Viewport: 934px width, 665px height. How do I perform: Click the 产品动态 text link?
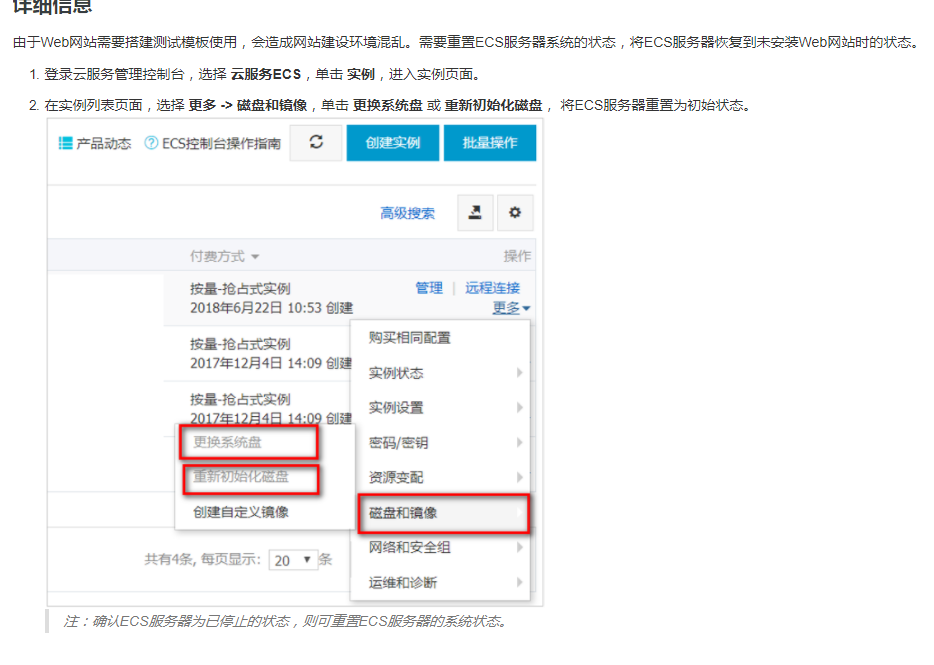[104, 144]
